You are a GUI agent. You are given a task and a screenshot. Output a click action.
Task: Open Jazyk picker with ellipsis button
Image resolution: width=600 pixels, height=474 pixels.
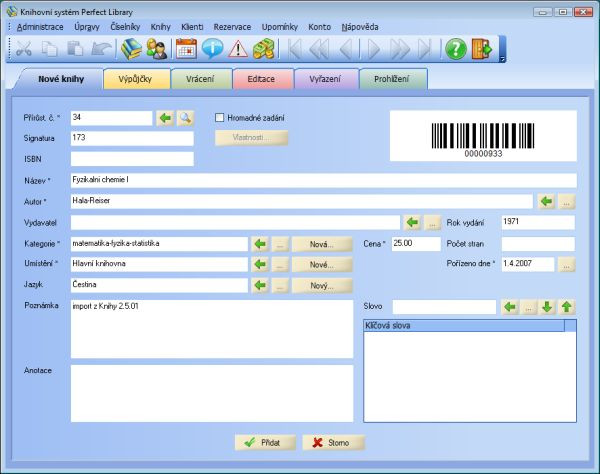[x=280, y=285]
